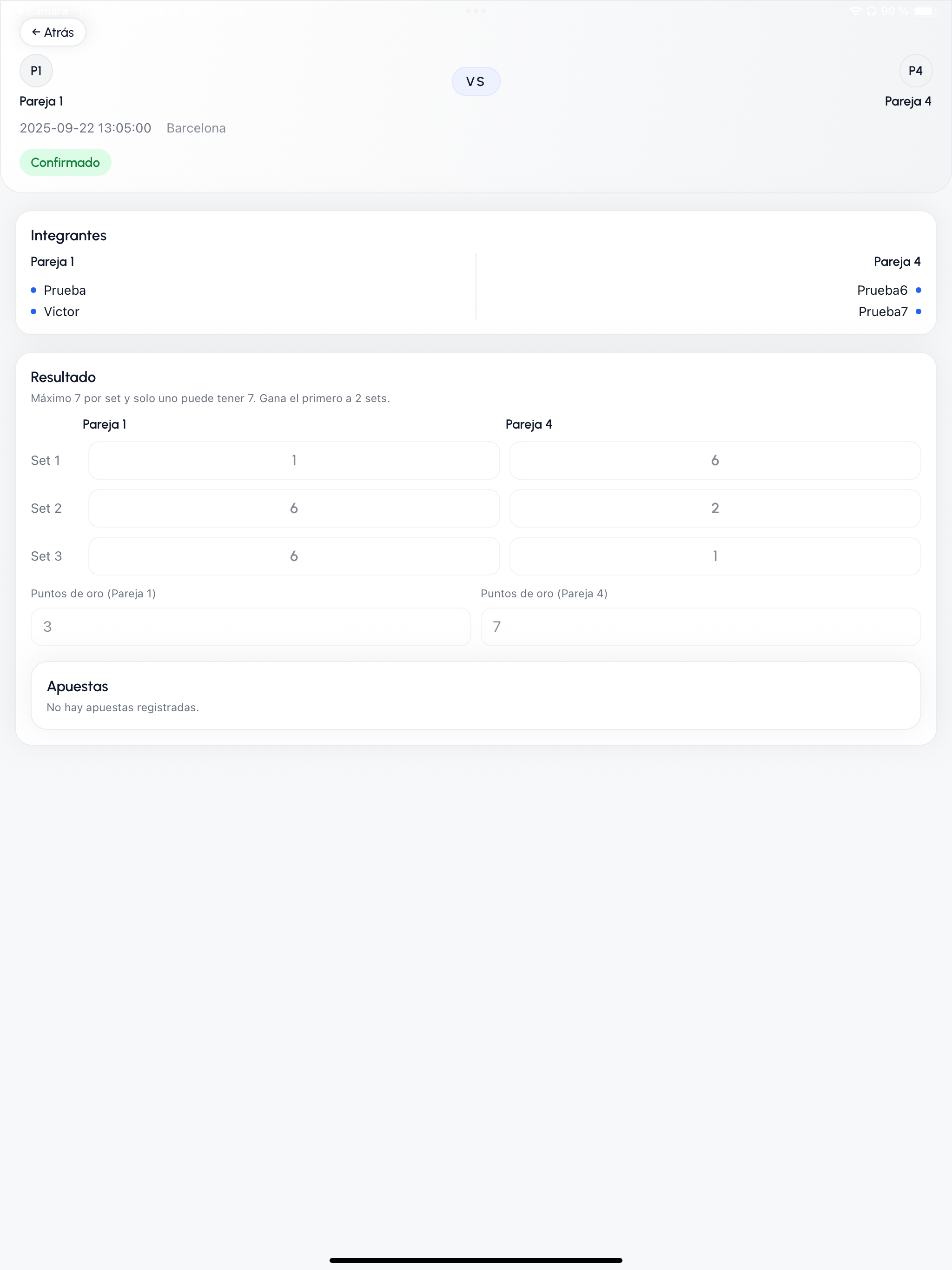
Task: Tap the Confirmado status badge
Action: click(x=66, y=163)
